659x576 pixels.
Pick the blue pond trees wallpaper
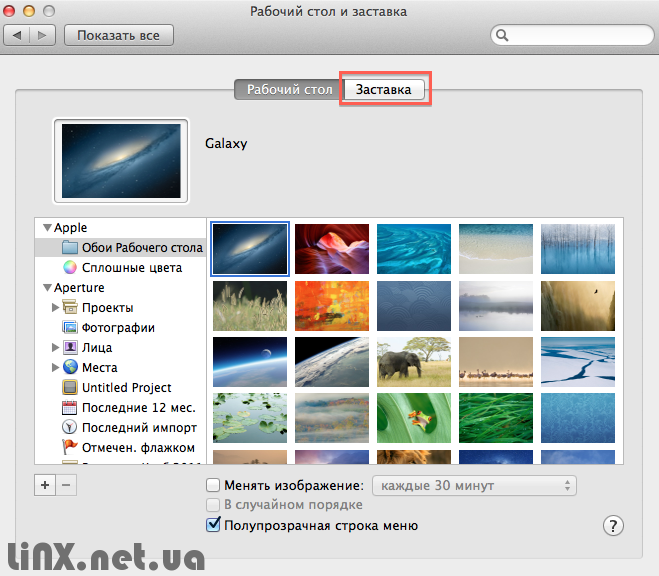tap(578, 249)
